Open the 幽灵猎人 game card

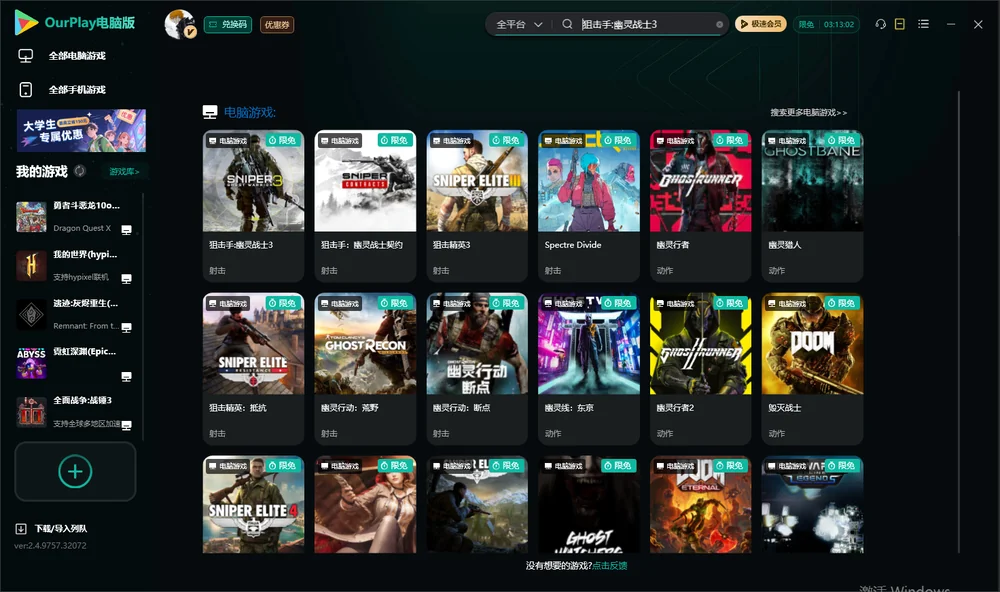tap(812, 205)
